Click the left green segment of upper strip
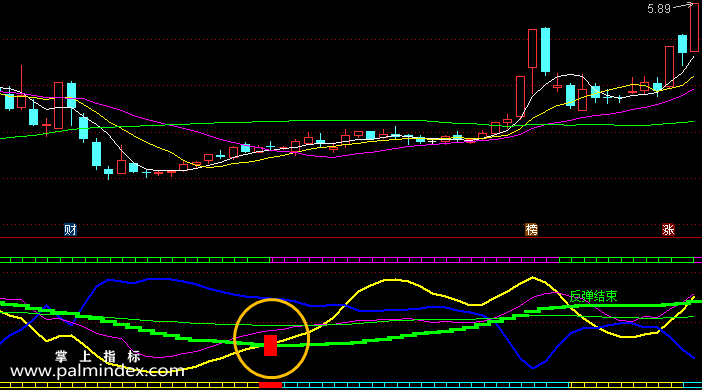The image size is (702, 390). (135, 260)
